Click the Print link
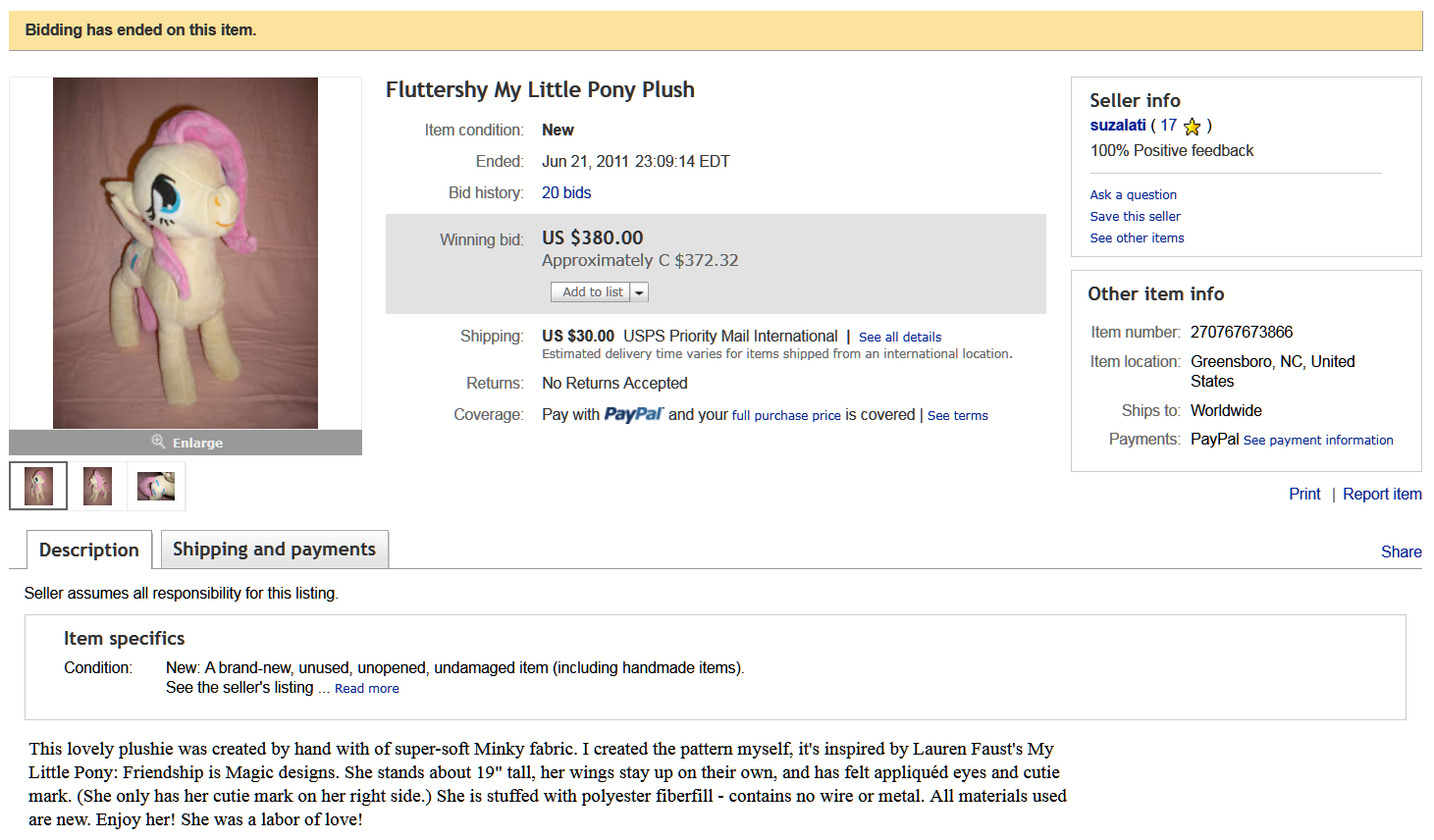 [1304, 495]
